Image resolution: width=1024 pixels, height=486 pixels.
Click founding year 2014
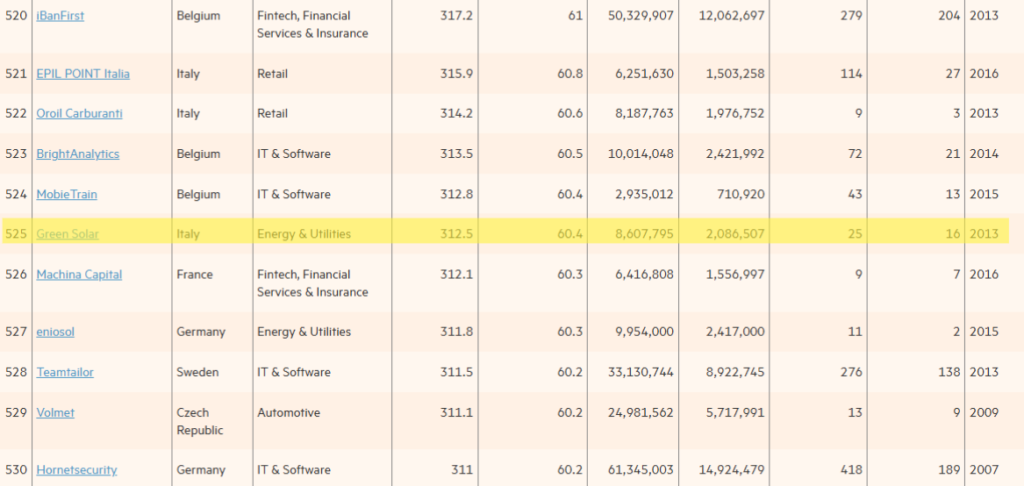coord(984,154)
